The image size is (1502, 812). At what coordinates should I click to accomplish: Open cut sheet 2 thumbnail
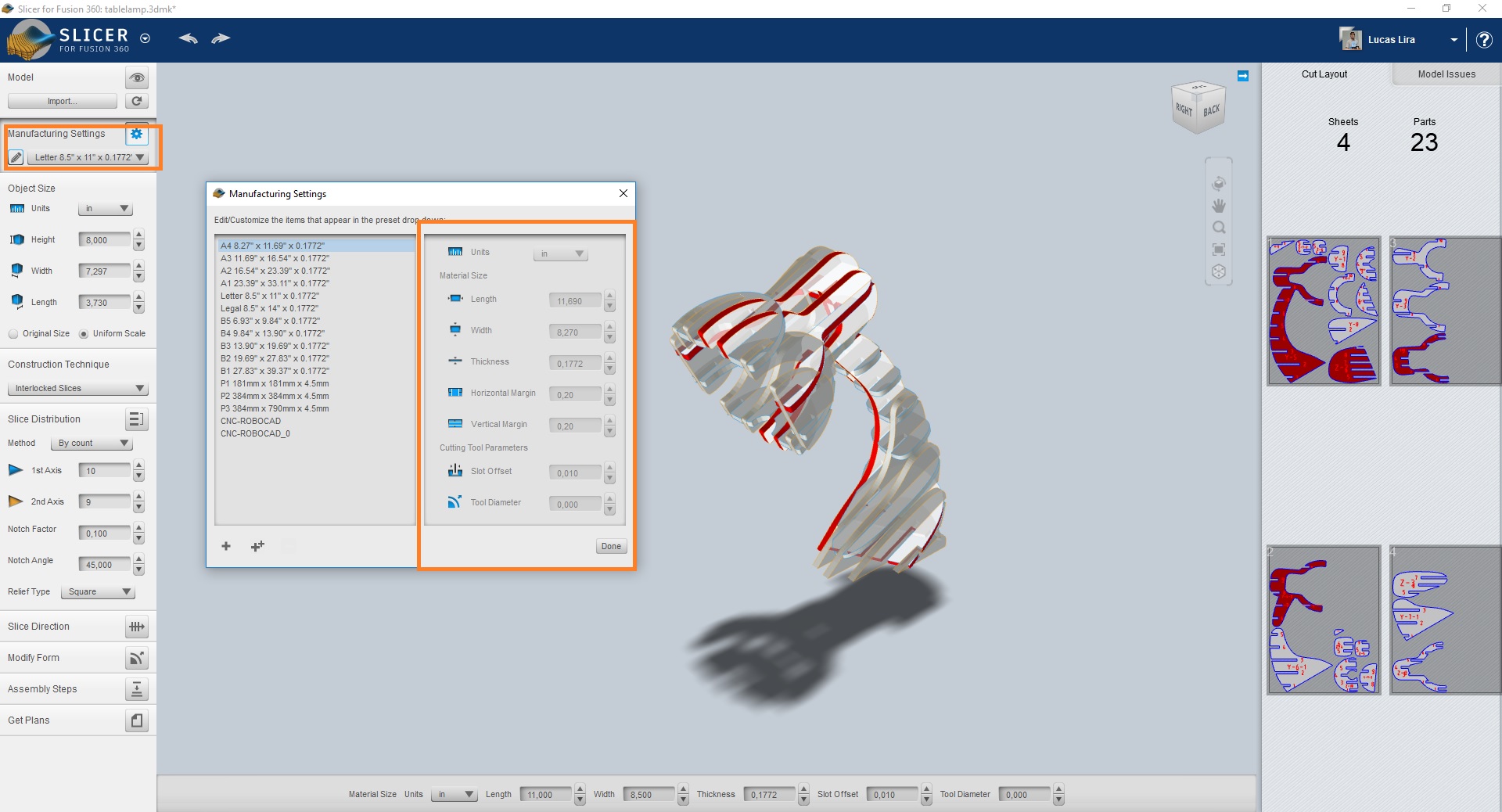tap(1324, 620)
